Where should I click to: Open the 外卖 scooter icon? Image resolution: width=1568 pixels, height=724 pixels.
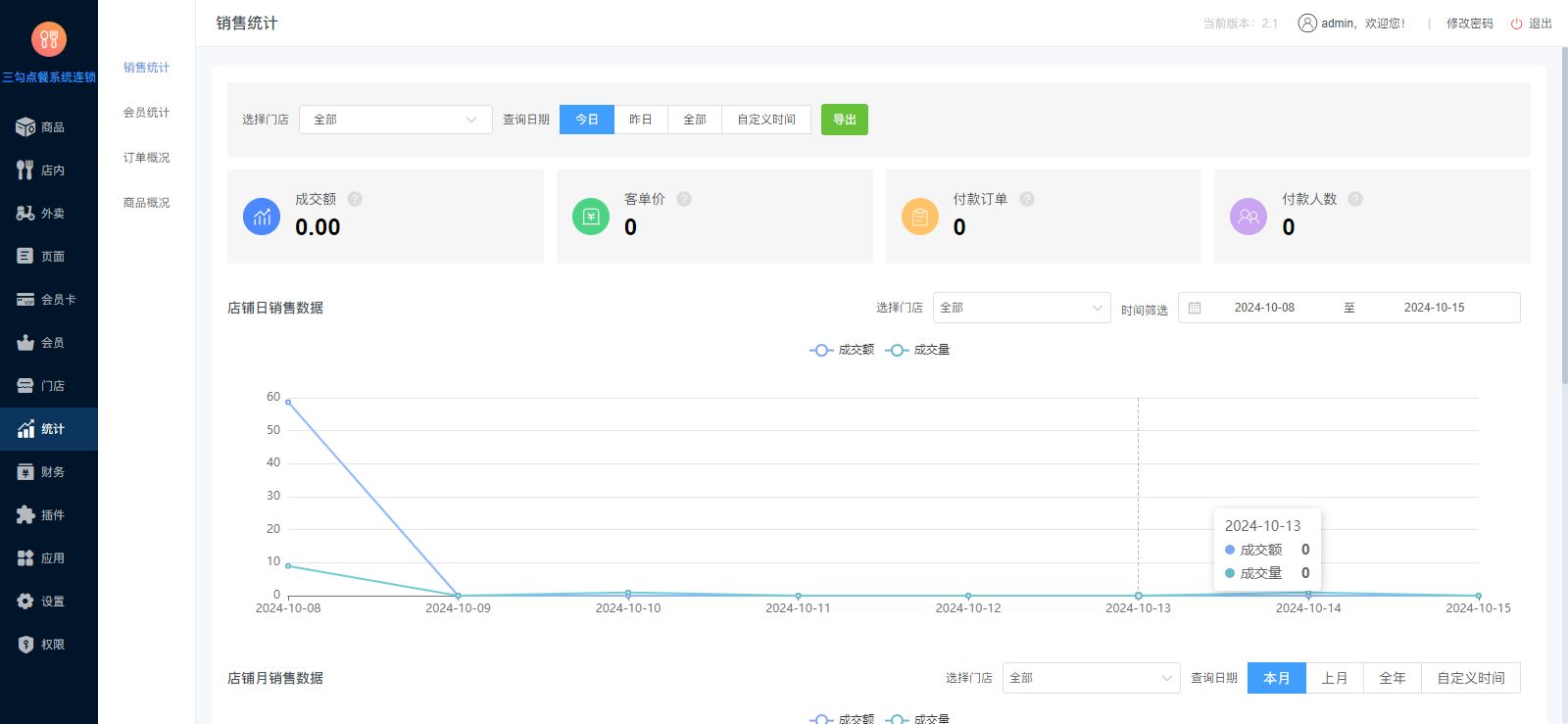25,214
